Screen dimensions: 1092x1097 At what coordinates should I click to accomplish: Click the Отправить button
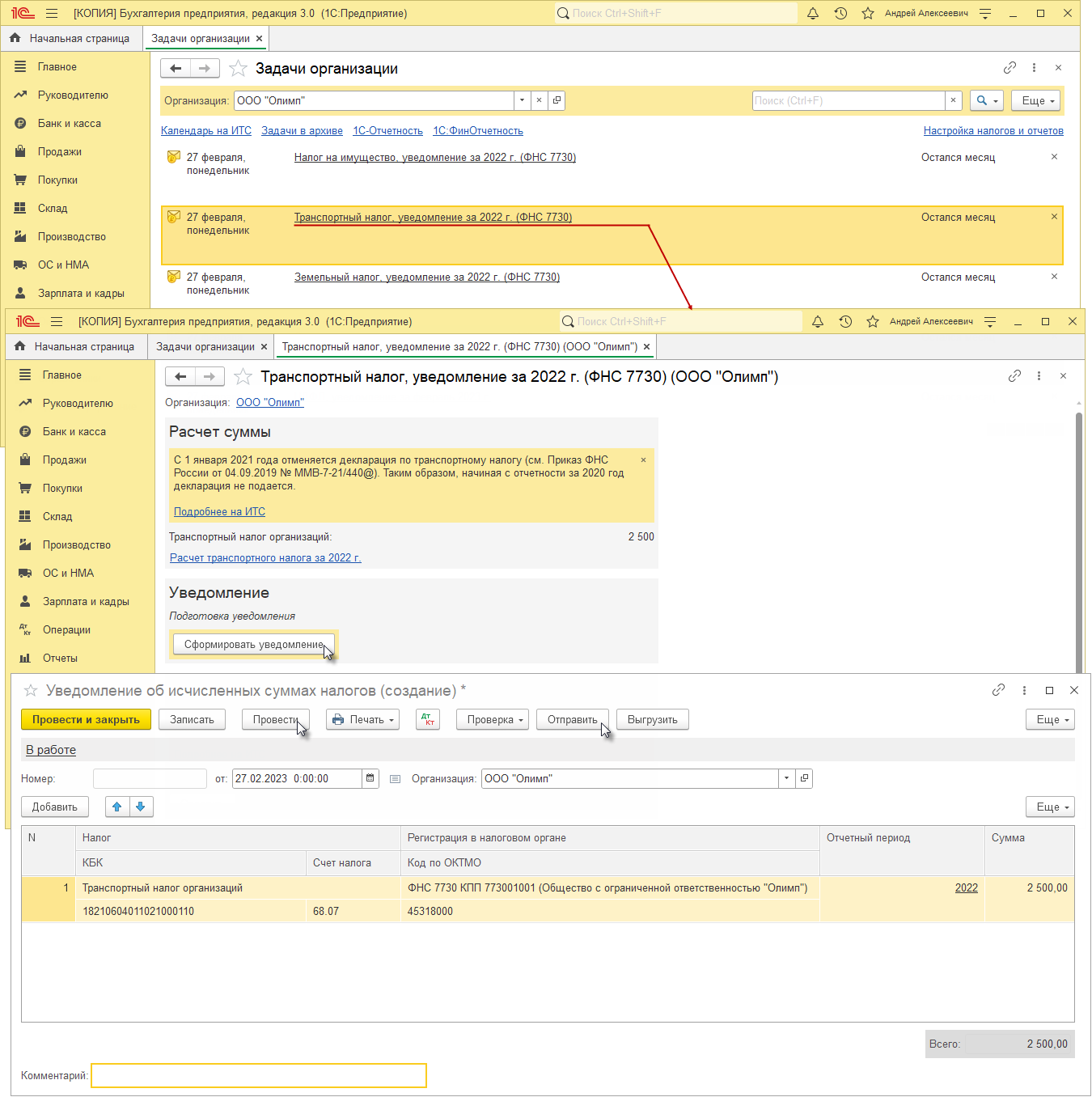pos(573,719)
